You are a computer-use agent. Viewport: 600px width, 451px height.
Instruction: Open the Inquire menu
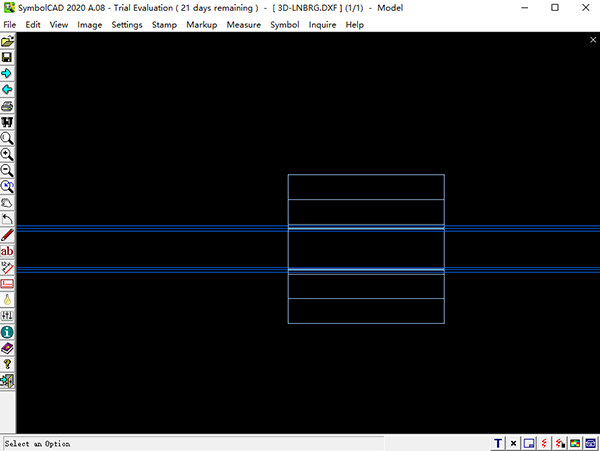coord(322,24)
